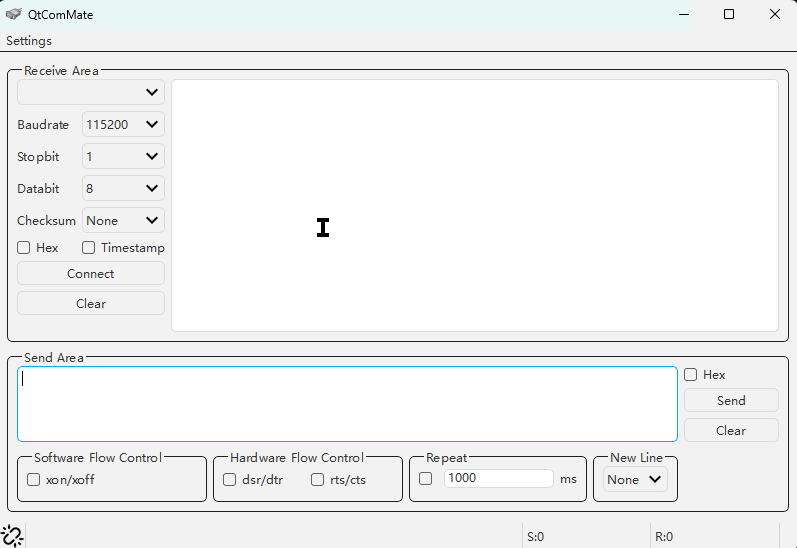Open the Databit dropdown
The width and height of the screenshot is (797, 548).
click(123, 188)
